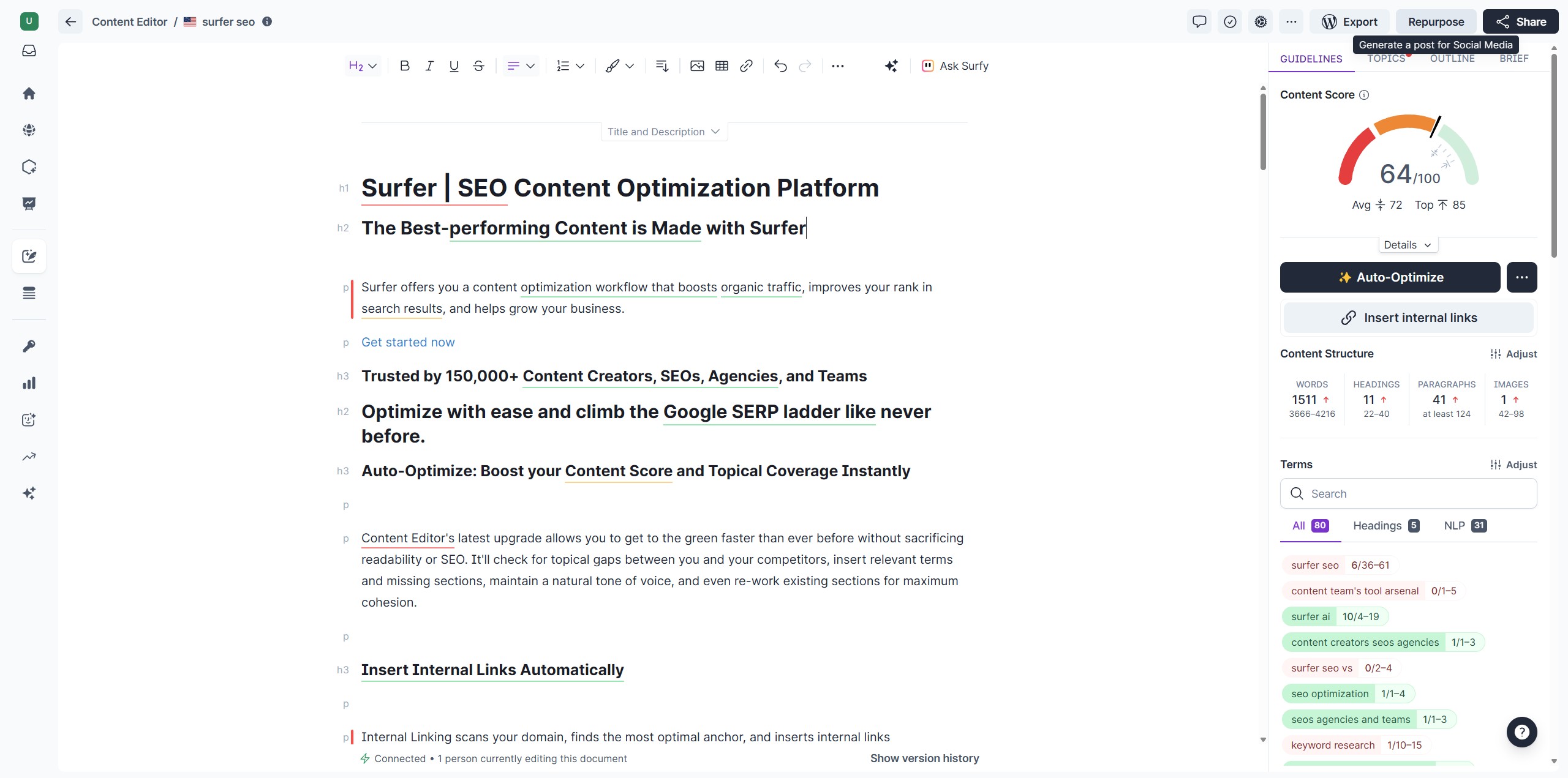Adjust the Content Structure settings
The image size is (1568, 778).
(1513, 354)
